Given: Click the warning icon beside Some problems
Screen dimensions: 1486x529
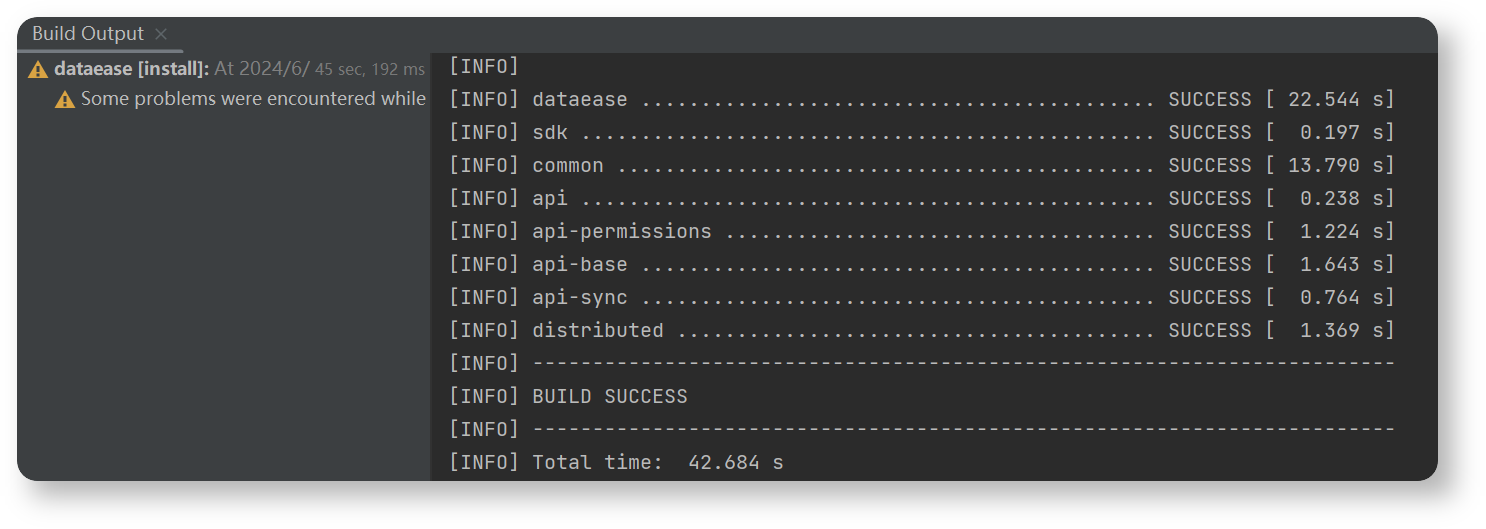Looking at the screenshot, I should click(x=65, y=100).
